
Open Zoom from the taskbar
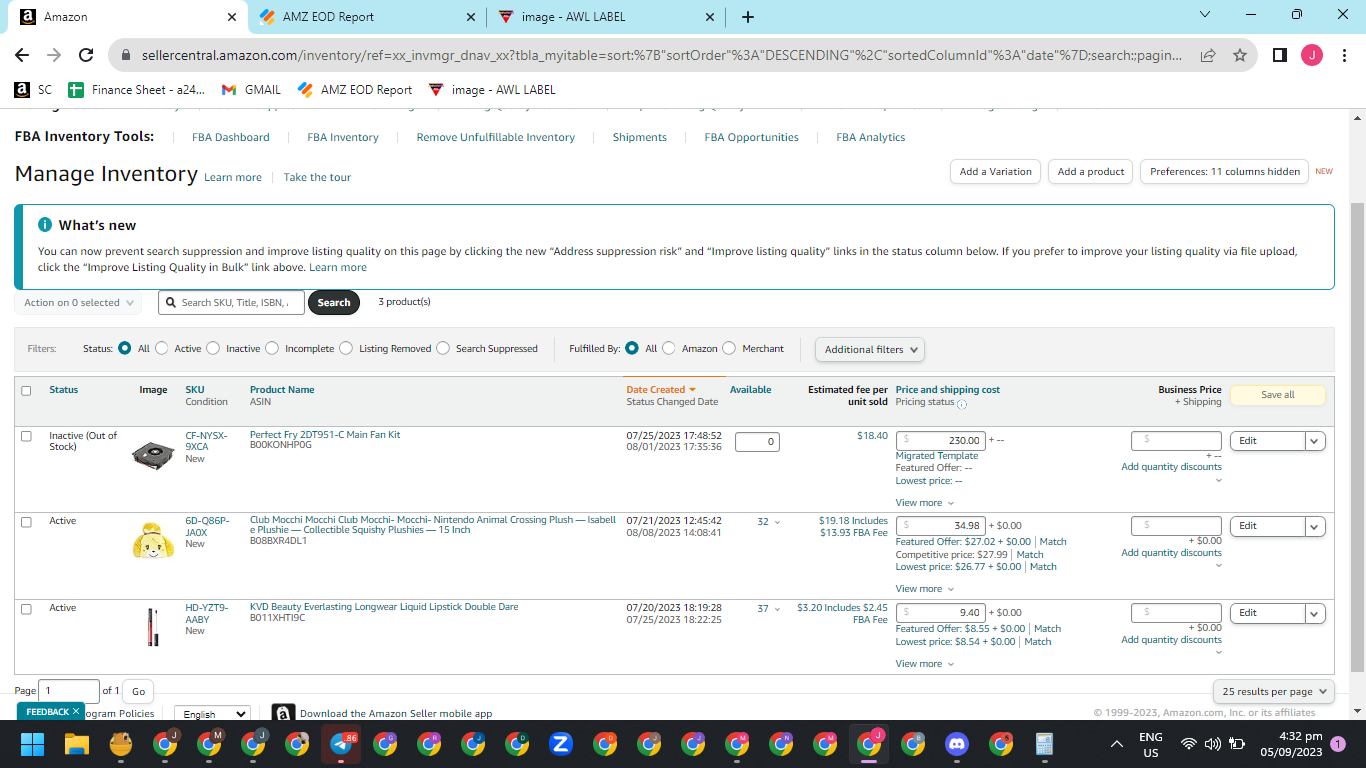tap(561, 744)
